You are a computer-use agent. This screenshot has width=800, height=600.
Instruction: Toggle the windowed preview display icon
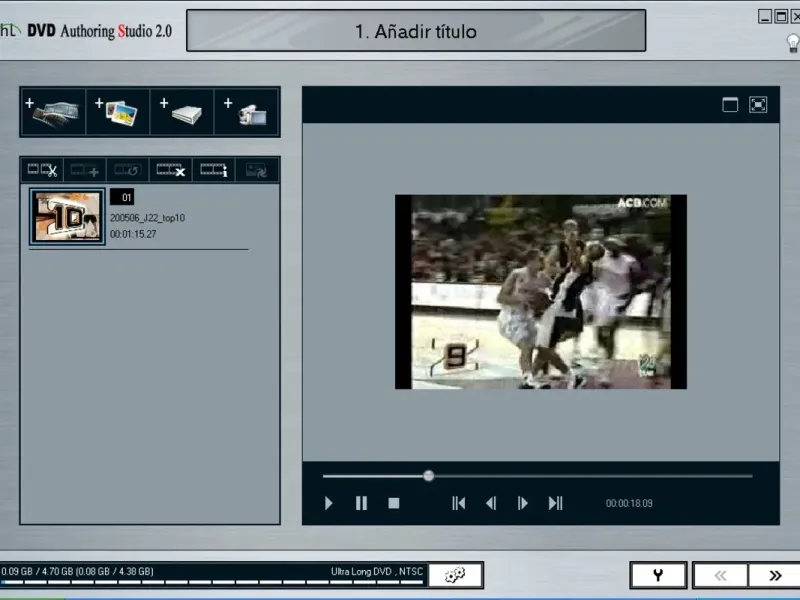[730, 105]
